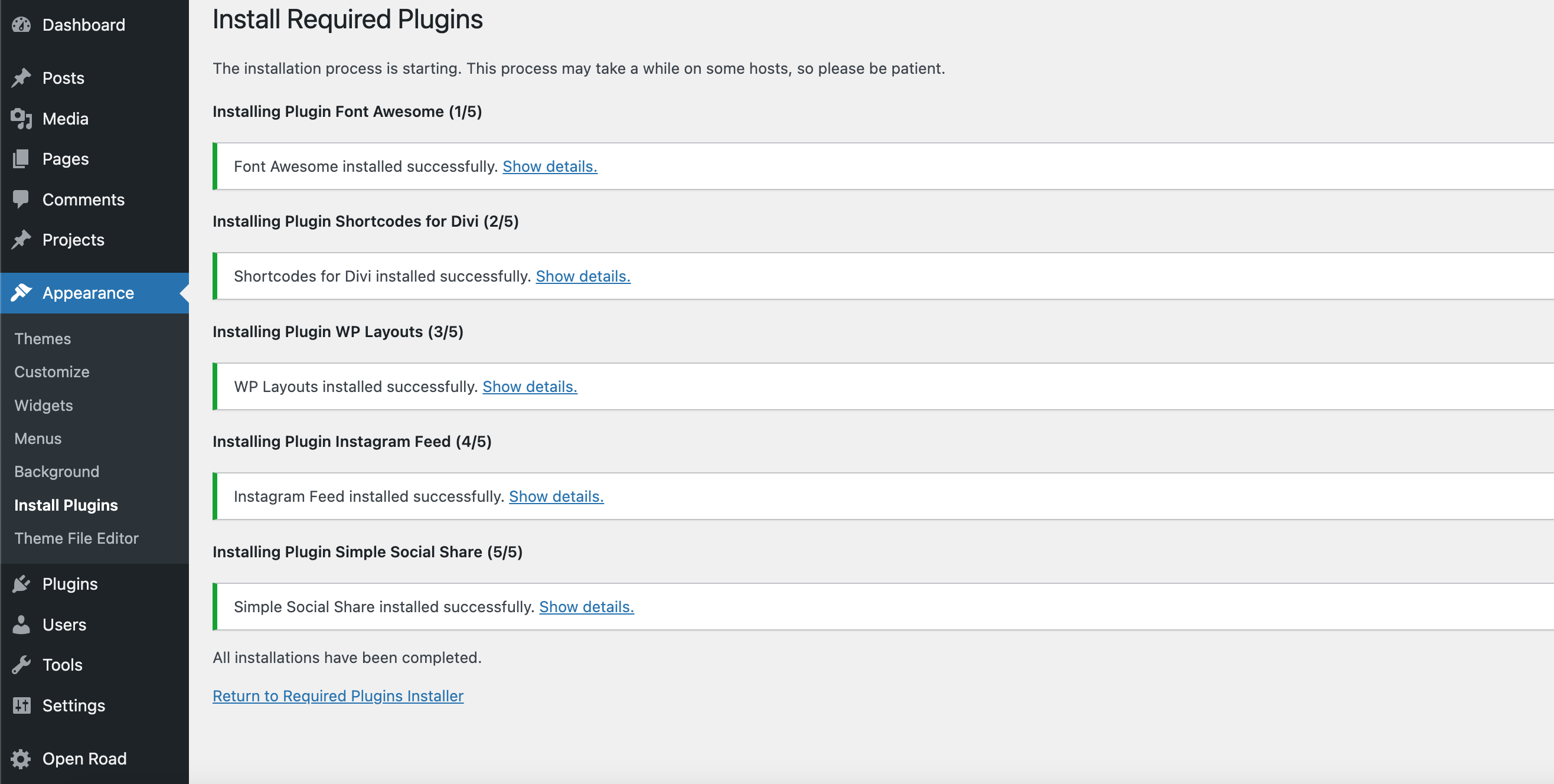This screenshot has height=784, width=1554.
Task: Open the Plugins menu item
Action: click(94, 584)
